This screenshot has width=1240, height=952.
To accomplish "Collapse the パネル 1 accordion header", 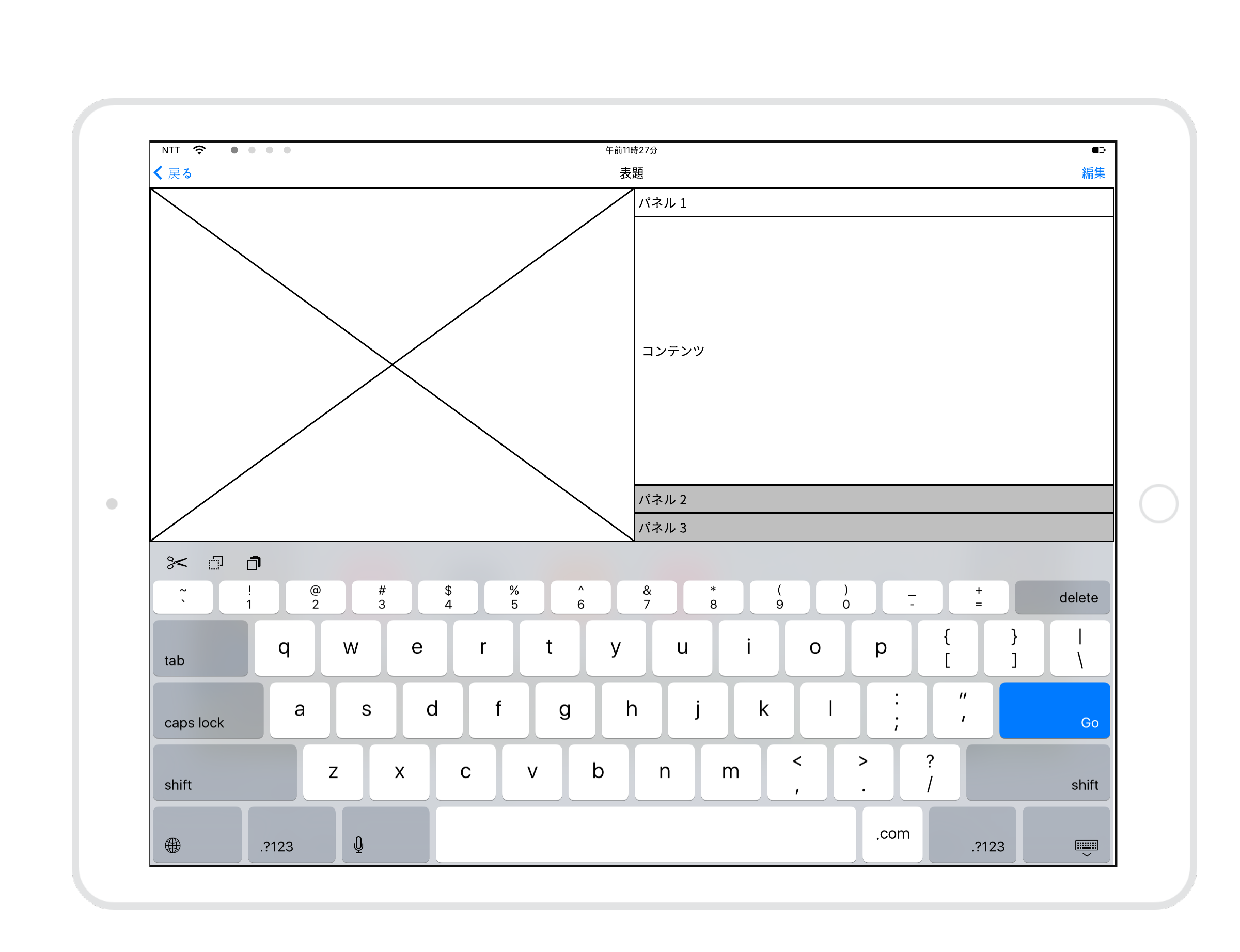I will click(x=873, y=203).
